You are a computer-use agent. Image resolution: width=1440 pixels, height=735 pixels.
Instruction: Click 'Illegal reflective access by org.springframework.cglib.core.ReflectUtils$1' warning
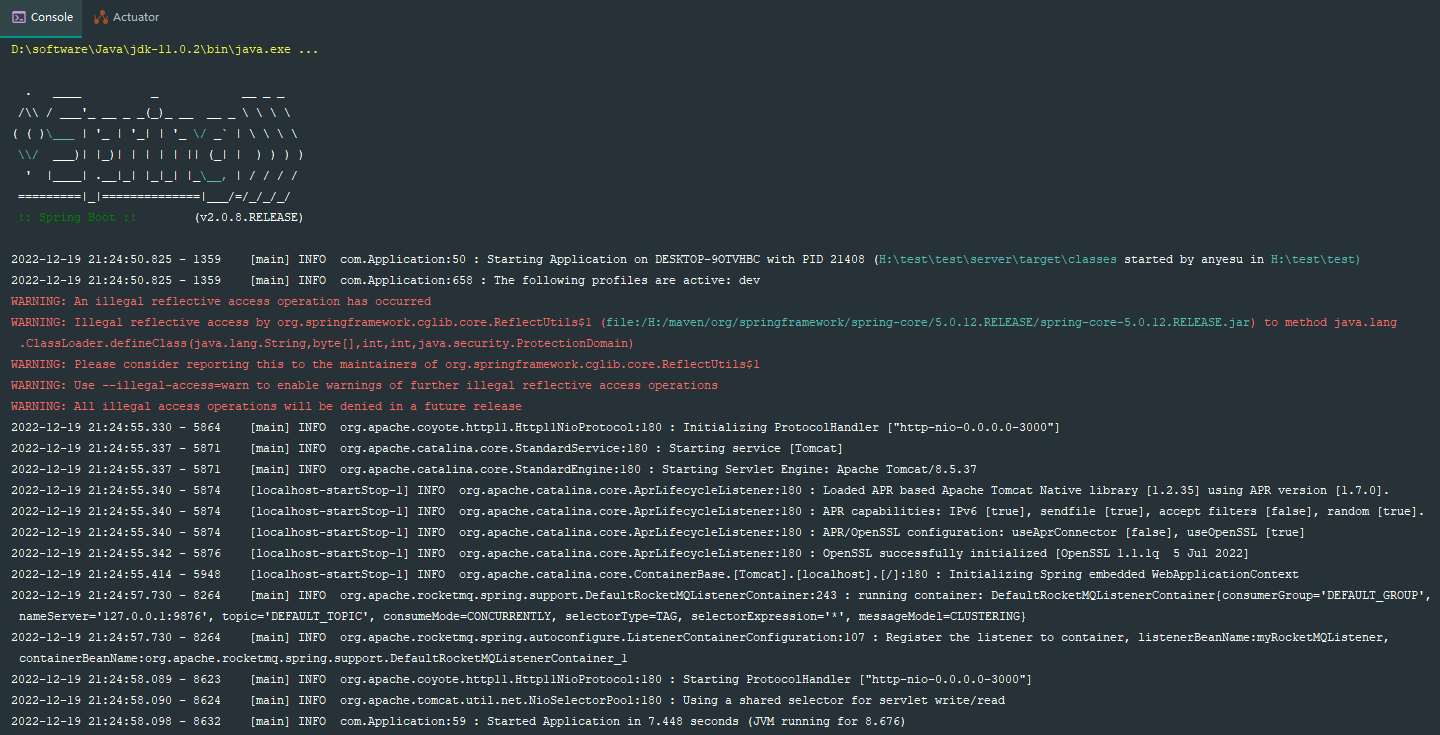(x=334, y=322)
